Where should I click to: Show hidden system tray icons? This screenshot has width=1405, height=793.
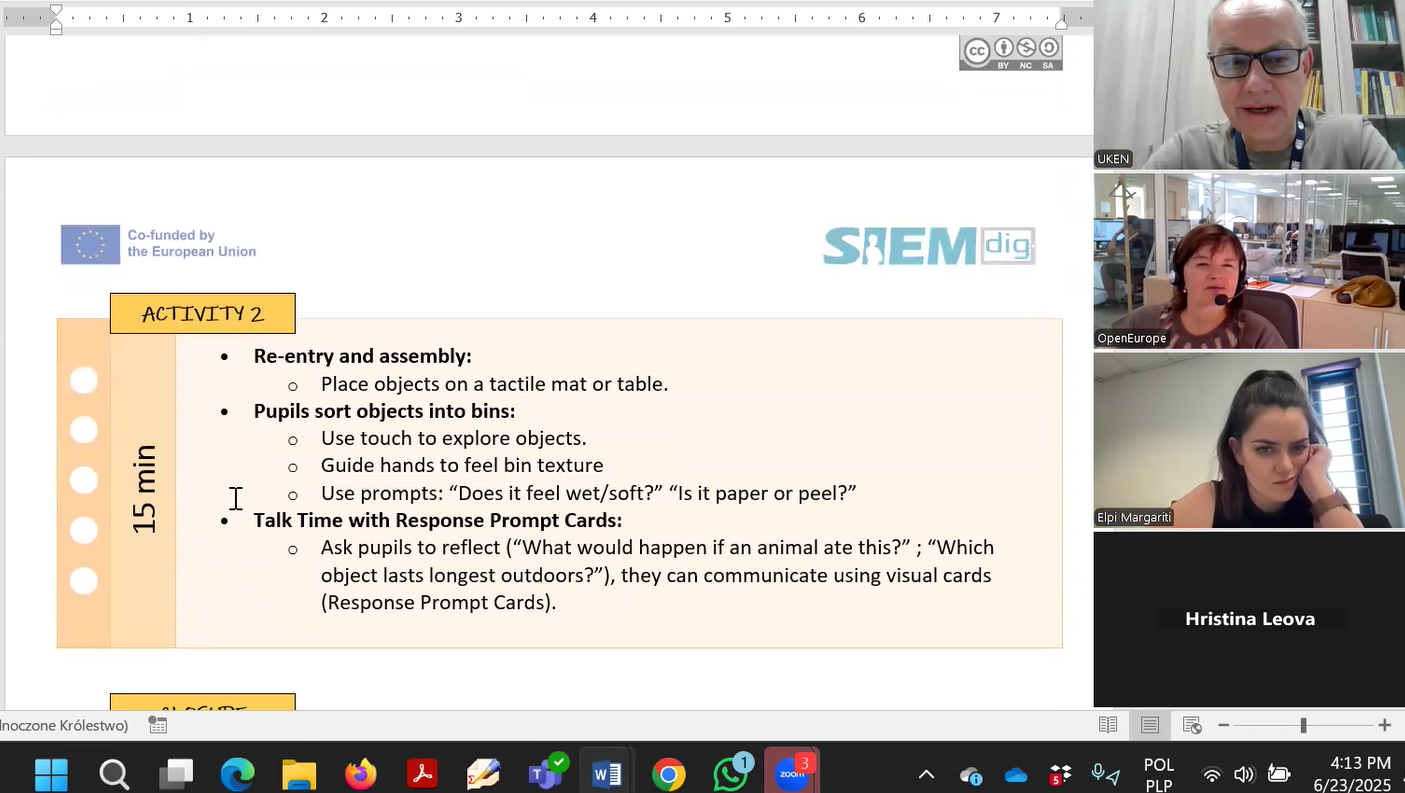pyautogui.click(x=926, y=774)
